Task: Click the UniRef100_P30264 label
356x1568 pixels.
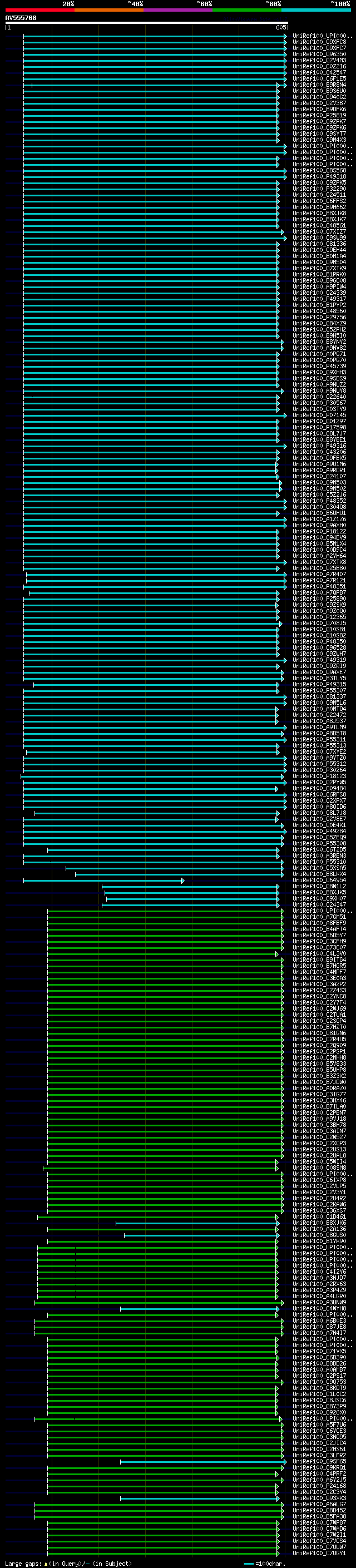Action: [319, 770]
